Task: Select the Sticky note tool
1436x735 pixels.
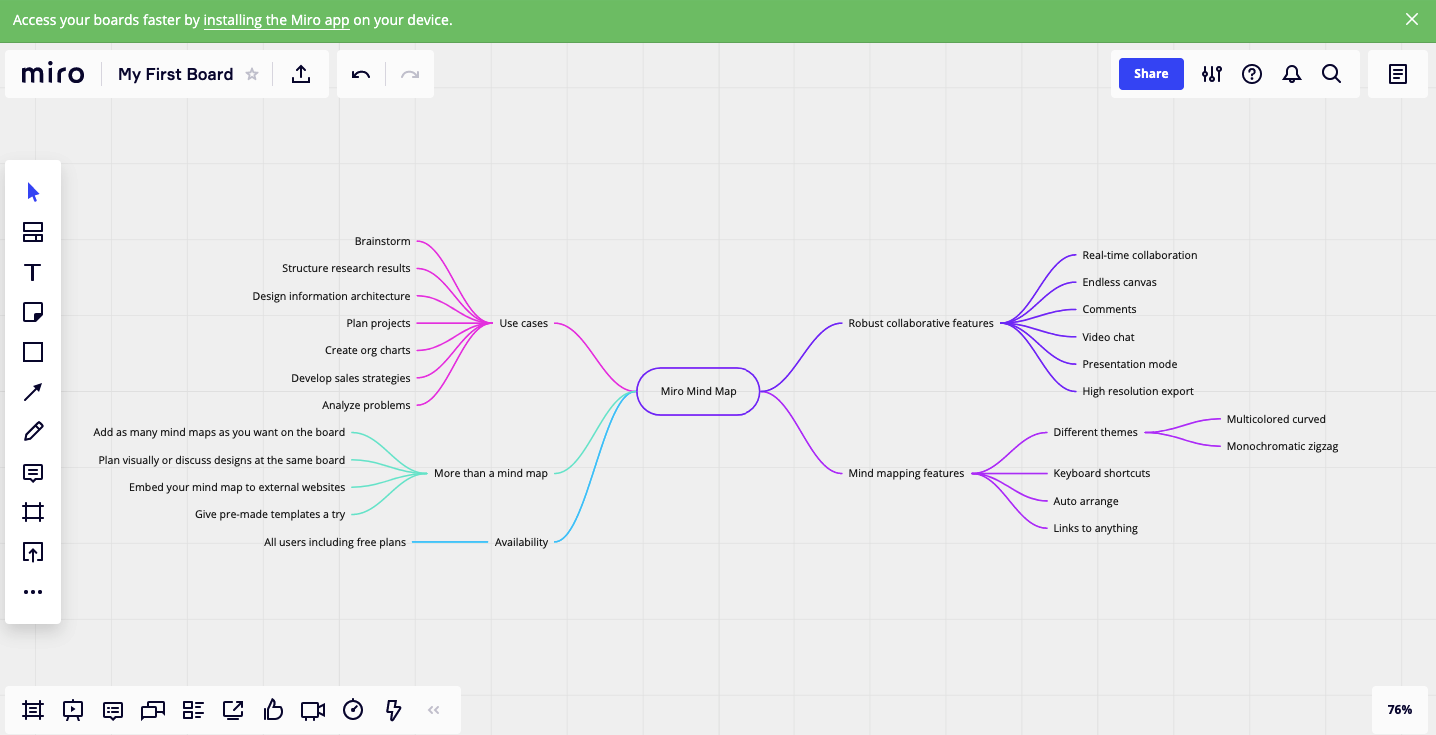Action: pos(33,312)
